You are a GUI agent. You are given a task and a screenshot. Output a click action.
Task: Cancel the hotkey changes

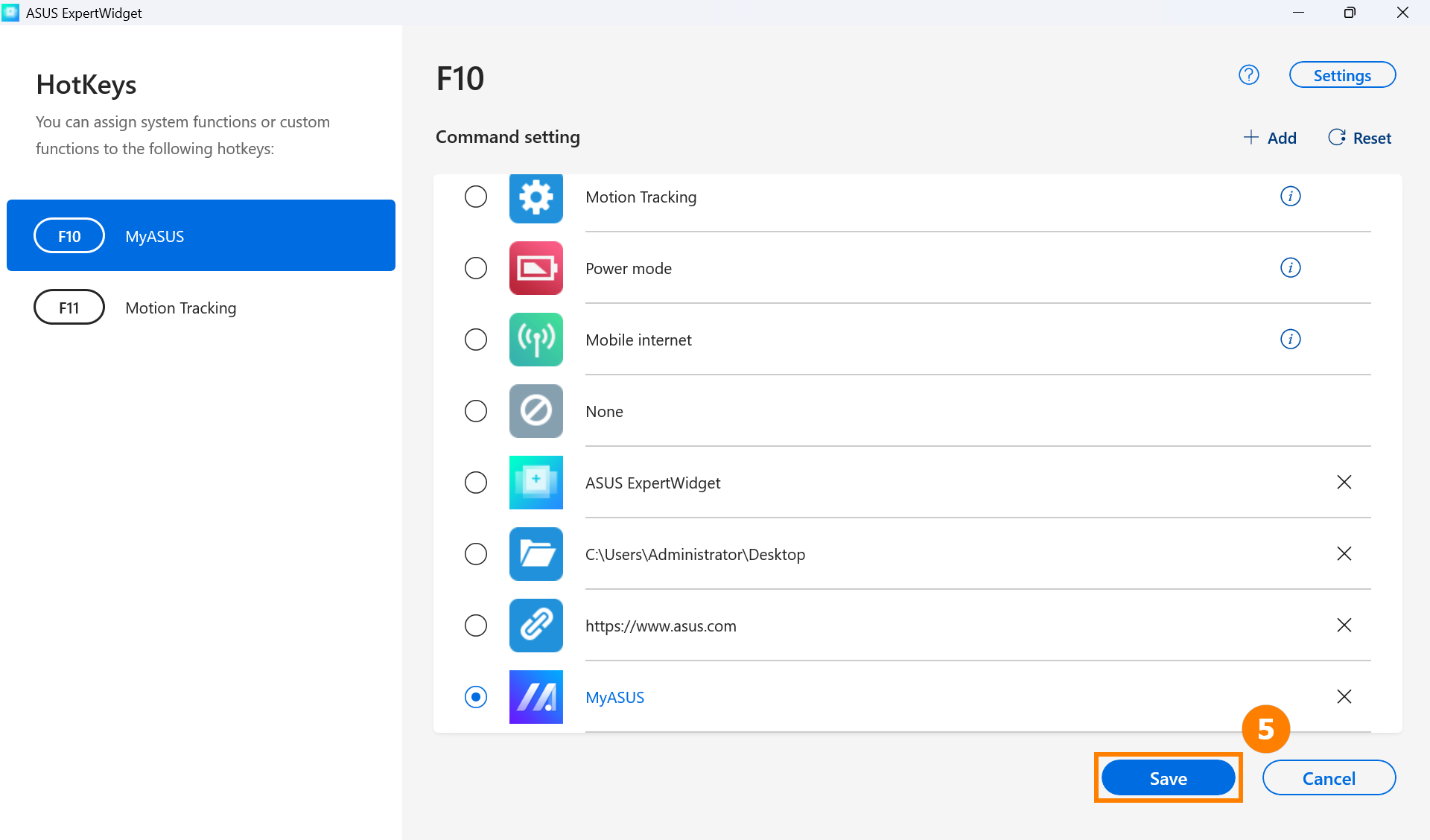click(1329, 778)
